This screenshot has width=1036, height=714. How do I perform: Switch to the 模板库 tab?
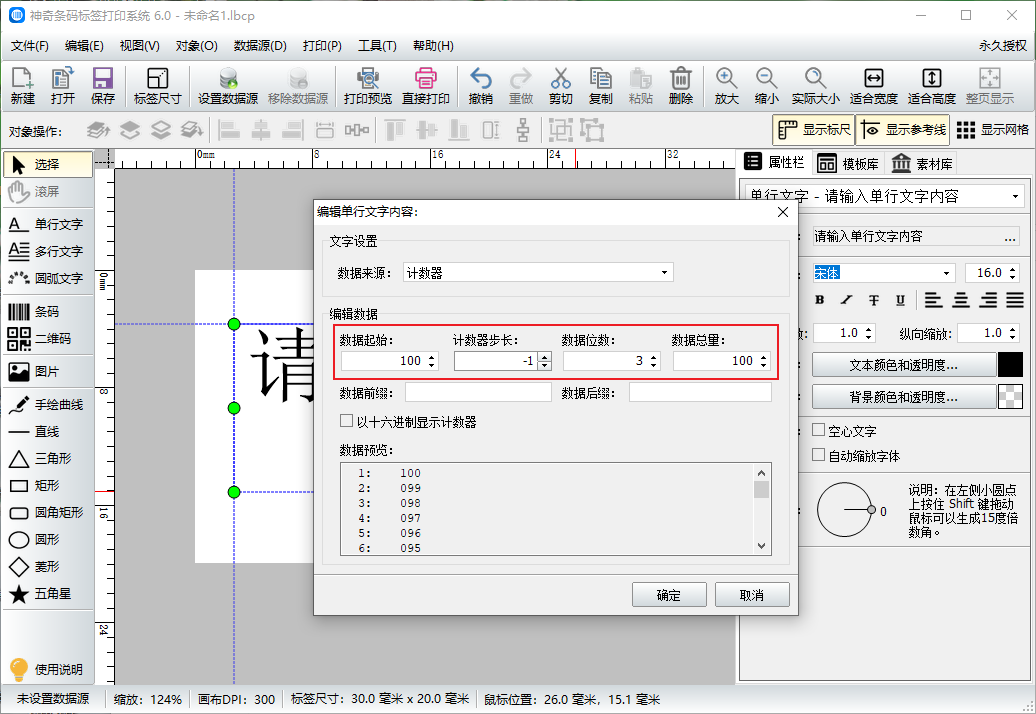pos(848,163)
